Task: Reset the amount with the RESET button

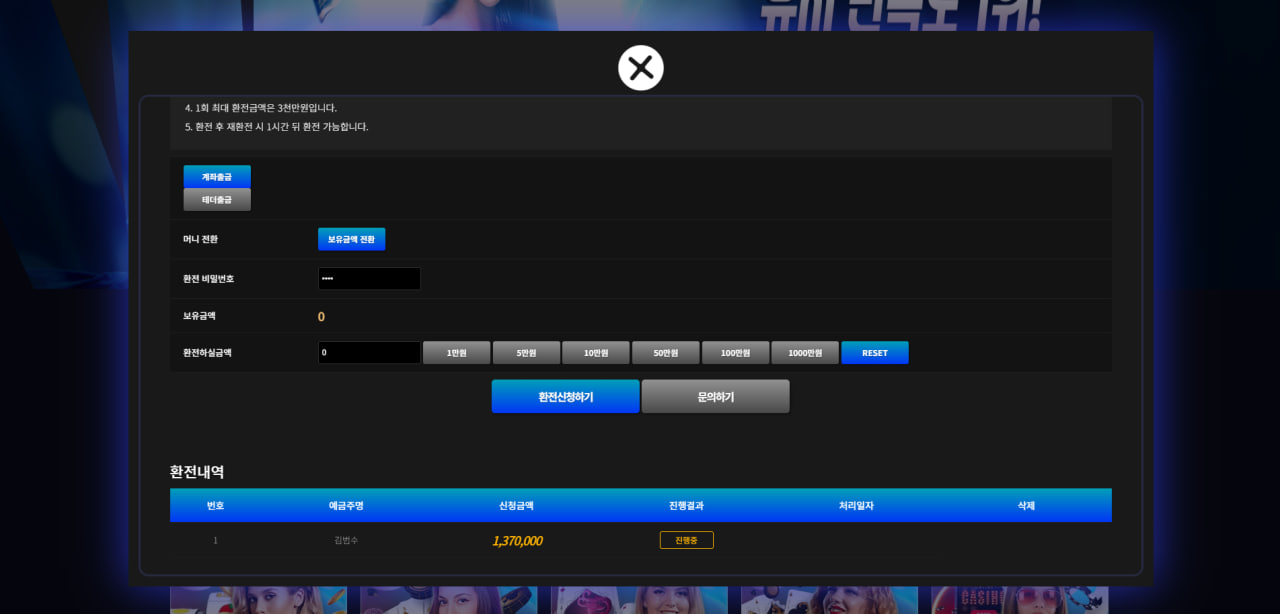Action: [x=875, y=353]
